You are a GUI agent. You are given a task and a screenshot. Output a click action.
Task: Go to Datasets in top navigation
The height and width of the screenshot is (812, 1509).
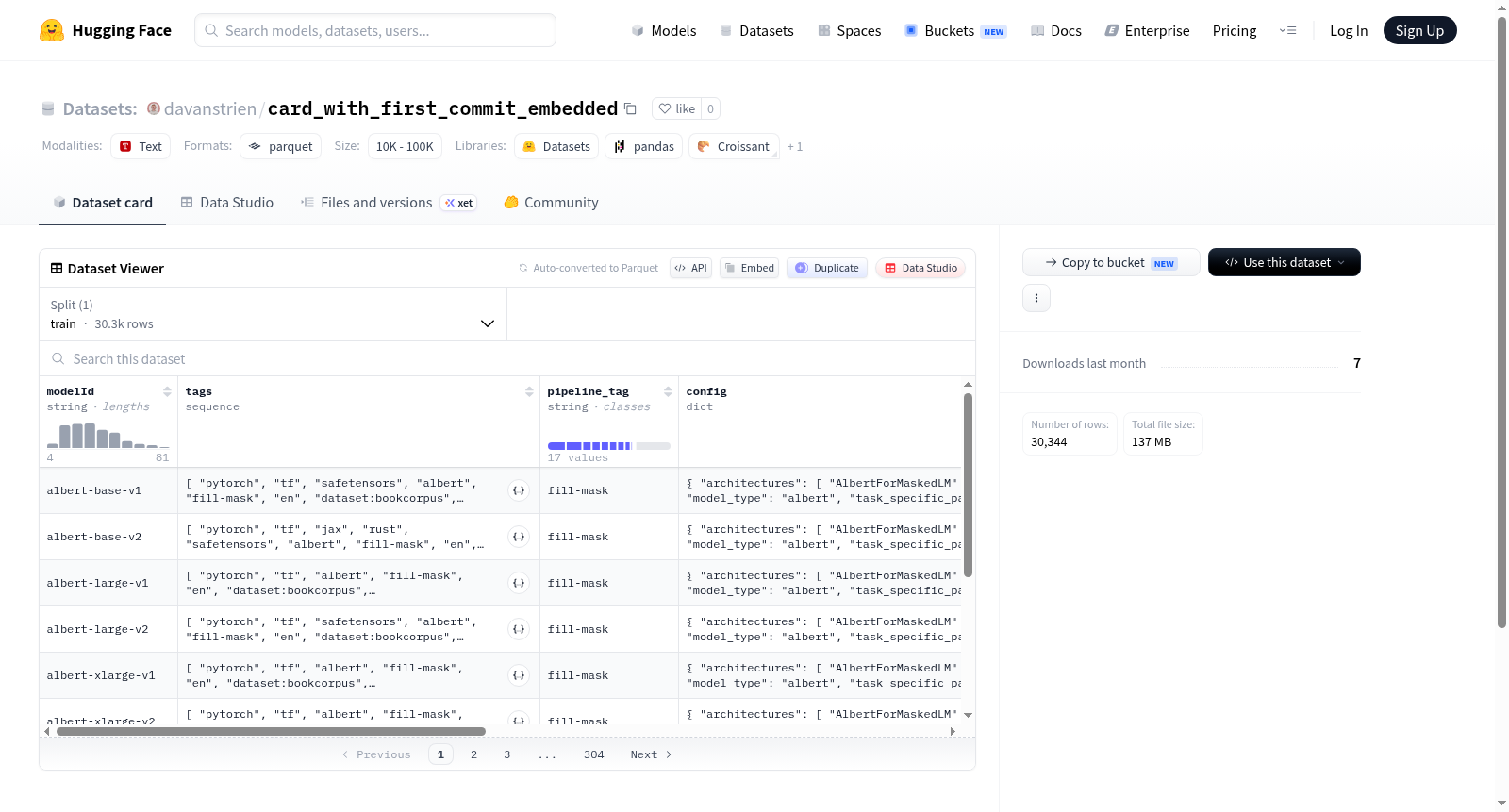click(x=756, y=30)
